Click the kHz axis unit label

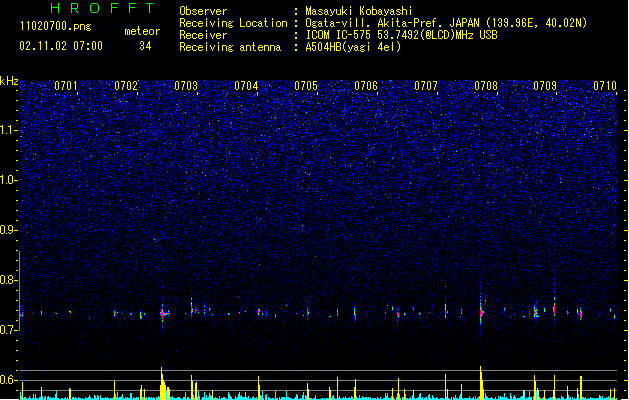tap(9, 81)
